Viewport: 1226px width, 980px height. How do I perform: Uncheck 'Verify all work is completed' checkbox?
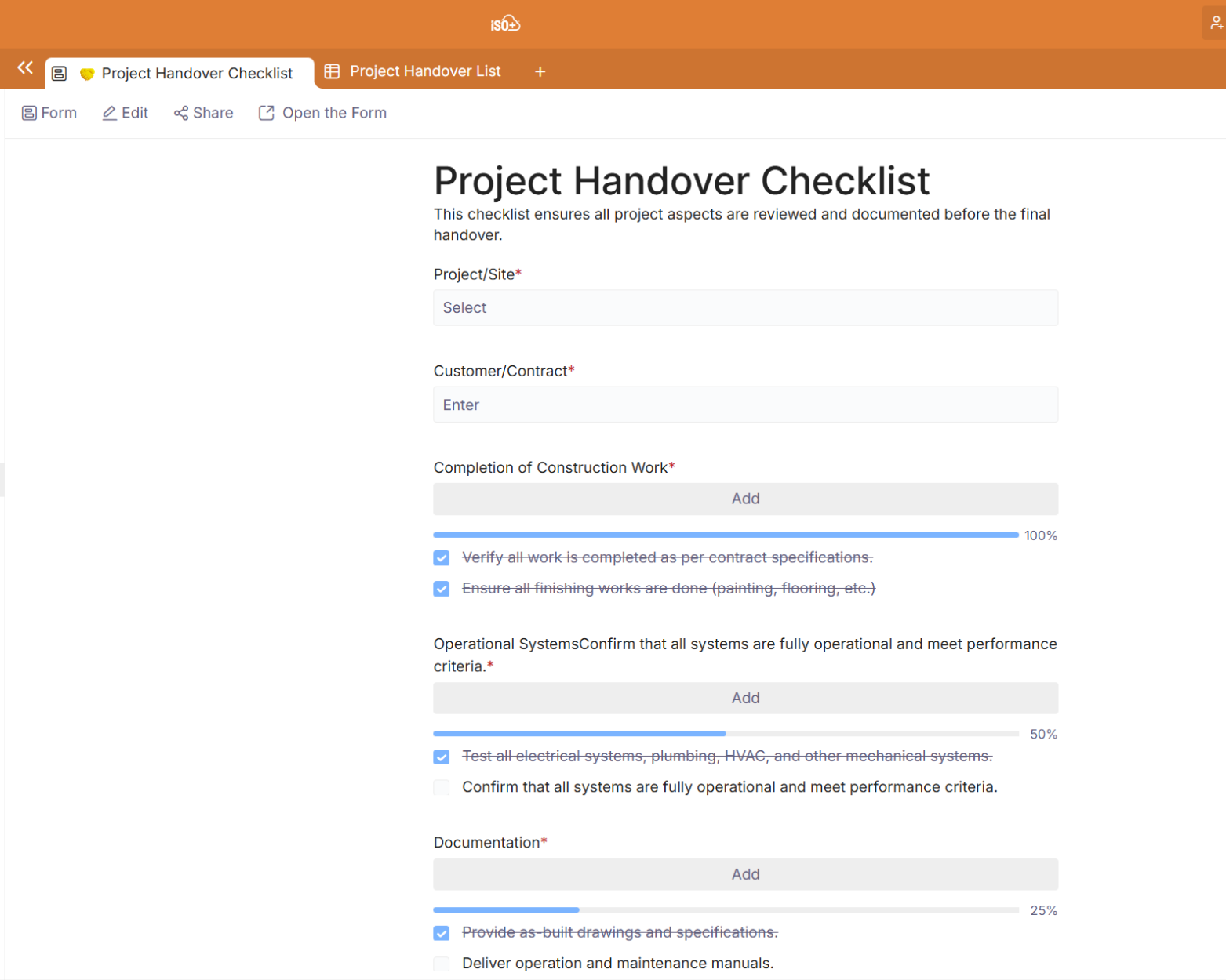click(x=442, y=558)
